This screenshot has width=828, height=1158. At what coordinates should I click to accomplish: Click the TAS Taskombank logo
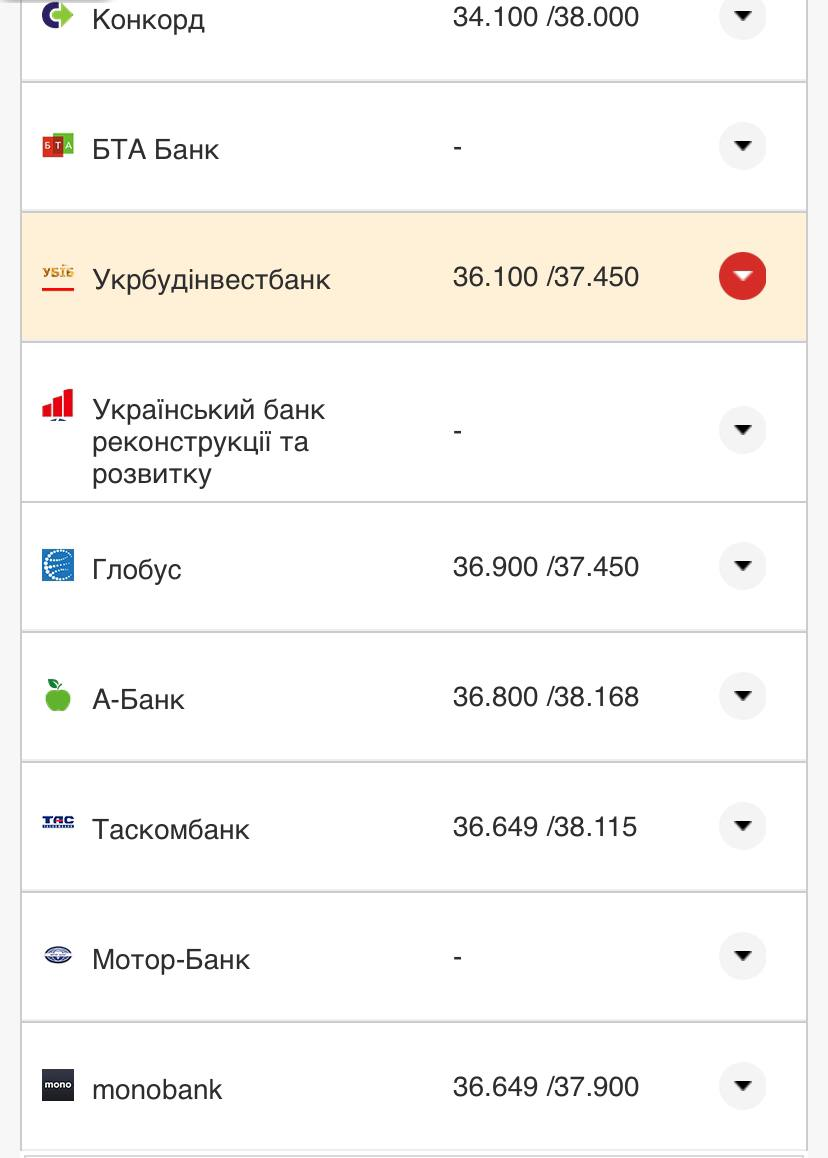click(x=58, y=824)
